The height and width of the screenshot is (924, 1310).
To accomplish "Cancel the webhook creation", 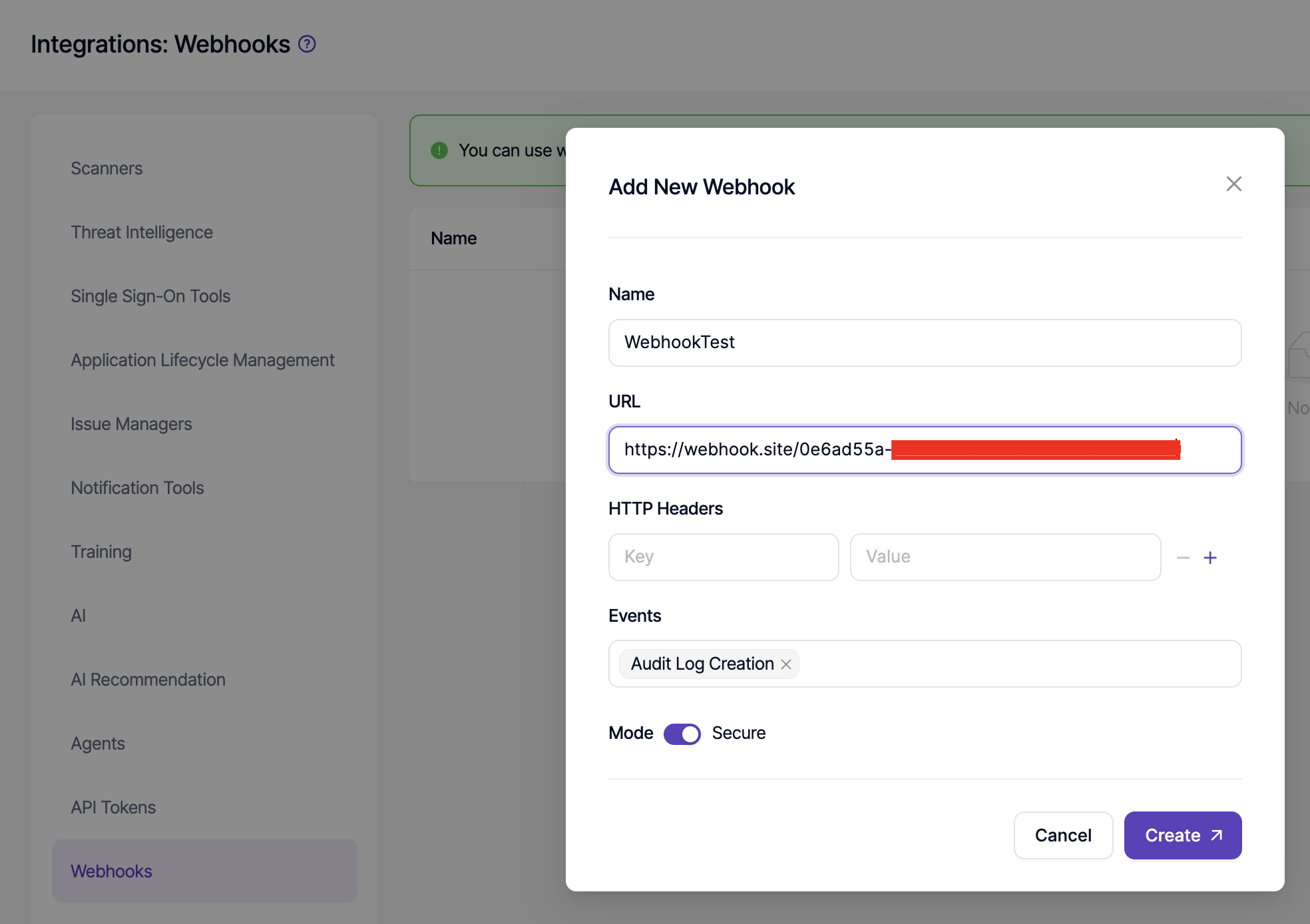I will click(1062, 835).
